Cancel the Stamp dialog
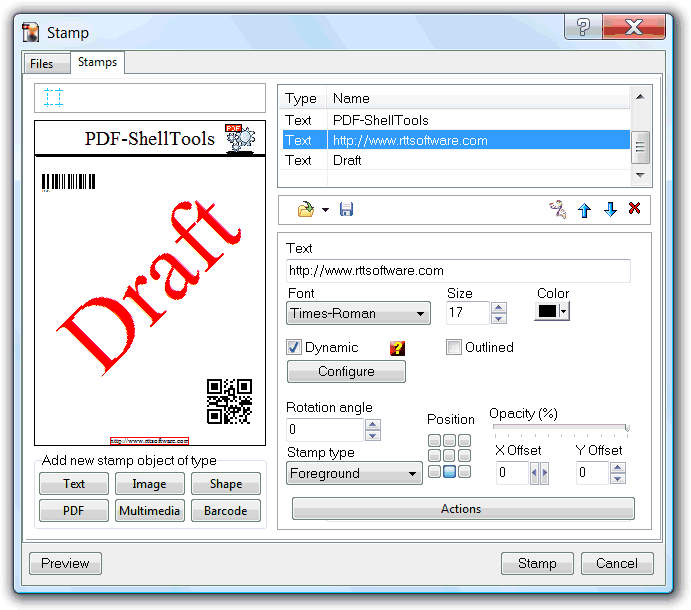 617,564
